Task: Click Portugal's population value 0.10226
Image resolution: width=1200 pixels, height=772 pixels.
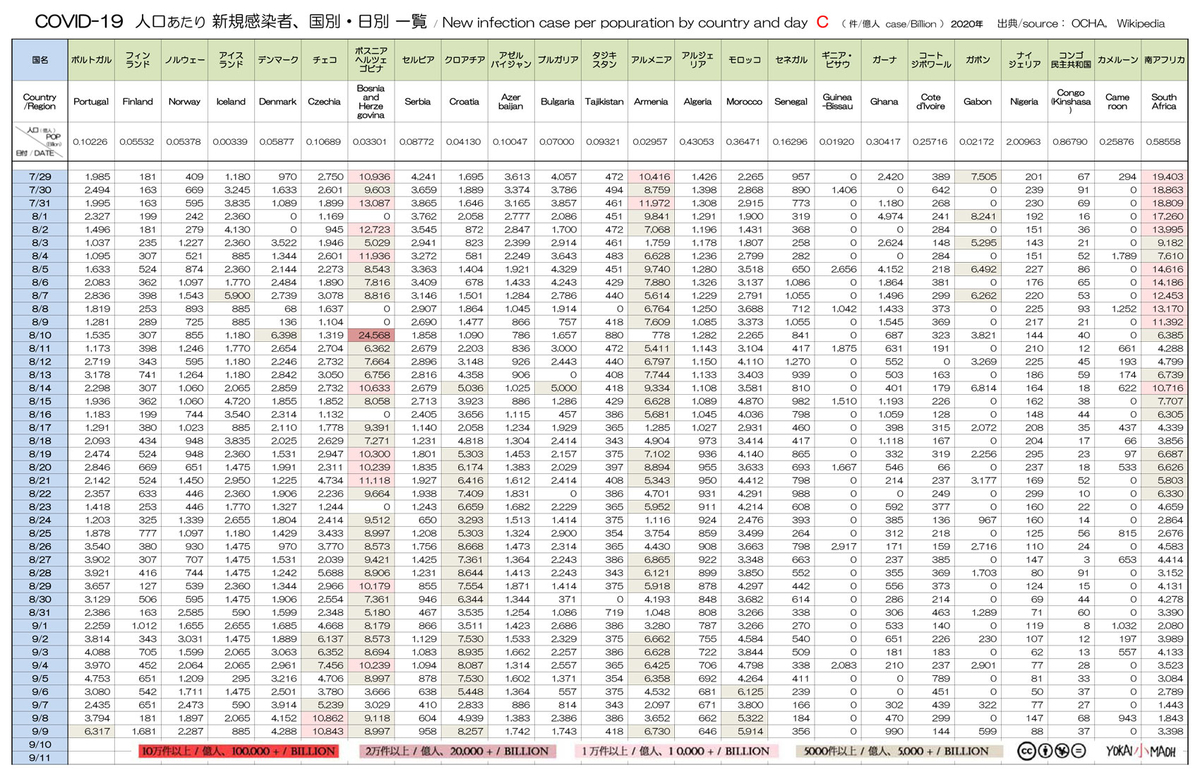Action: pyautogui.click(x=91, y=141)
